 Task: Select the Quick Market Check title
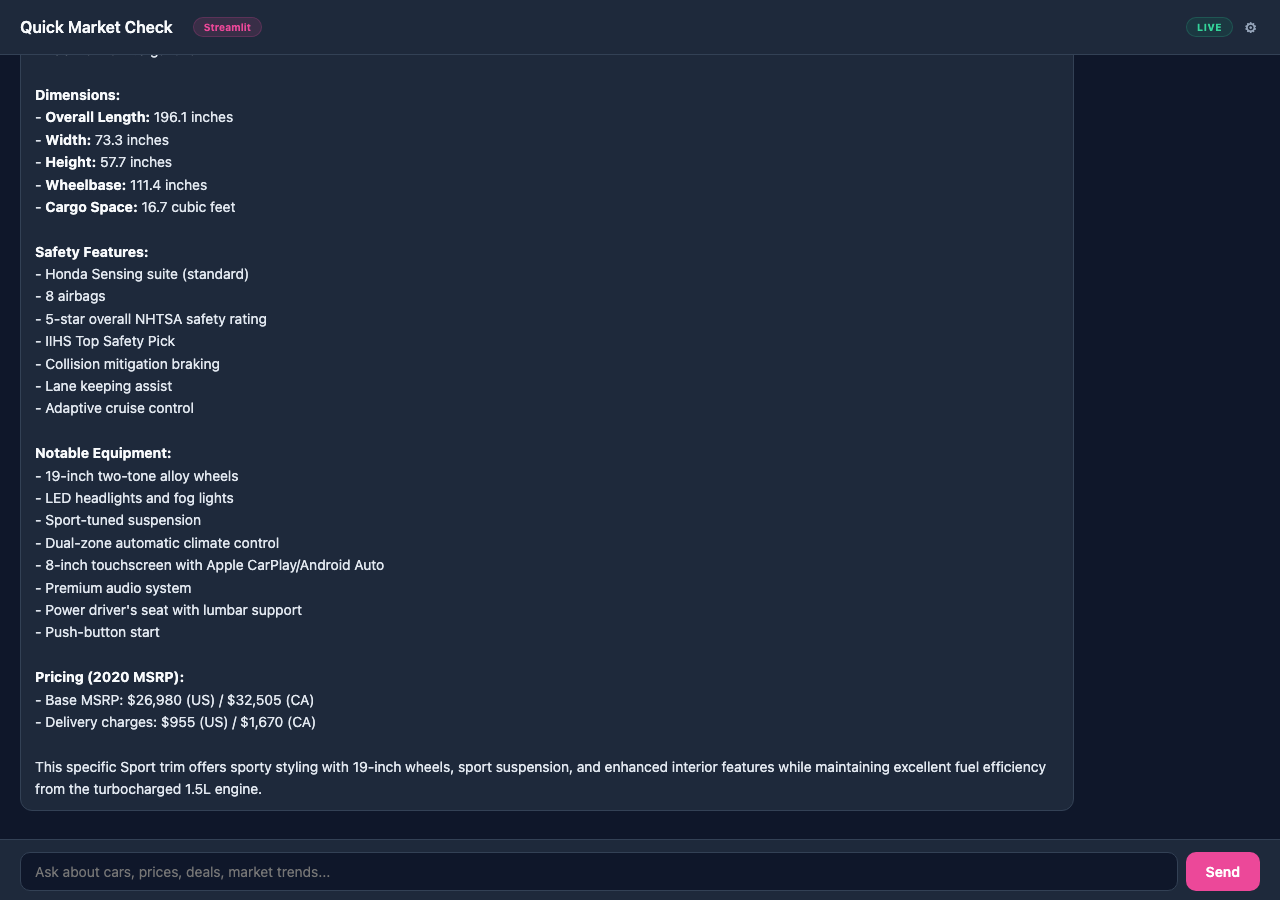(96, 27)
